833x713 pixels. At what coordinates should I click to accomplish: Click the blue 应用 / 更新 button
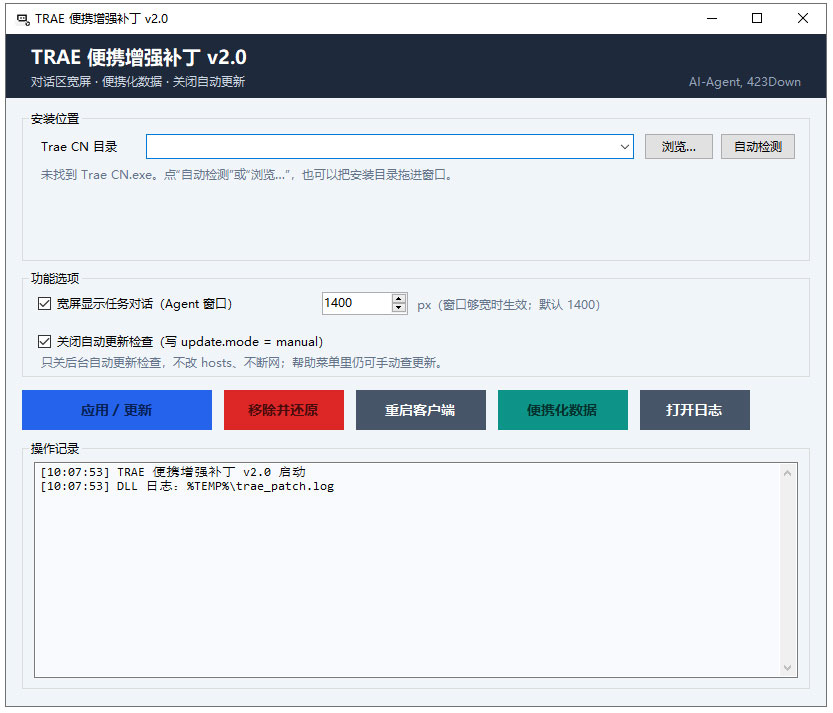[x=117, y=410]
